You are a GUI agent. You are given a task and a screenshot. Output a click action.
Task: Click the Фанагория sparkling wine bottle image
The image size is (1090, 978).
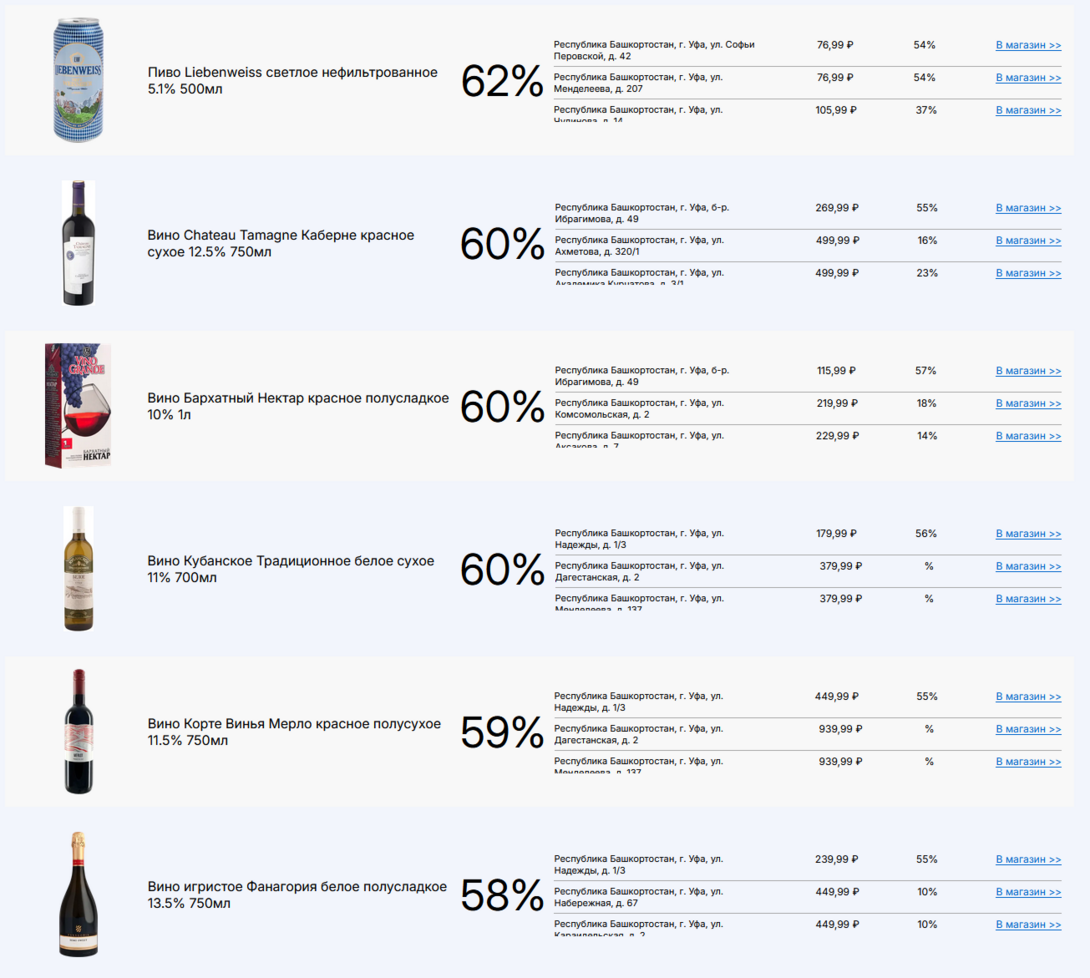(x=78, y=895)
